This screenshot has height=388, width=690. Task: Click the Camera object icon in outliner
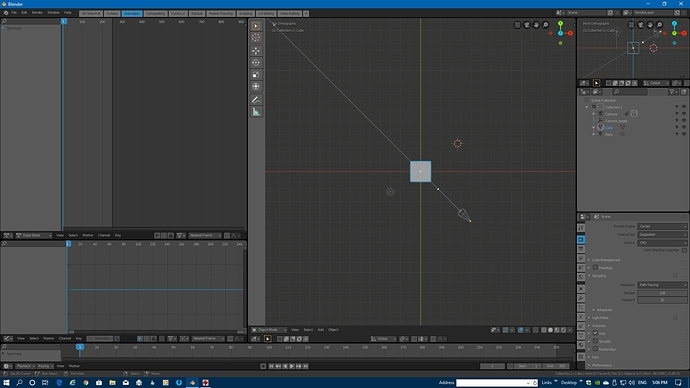(x=600, y=114)
